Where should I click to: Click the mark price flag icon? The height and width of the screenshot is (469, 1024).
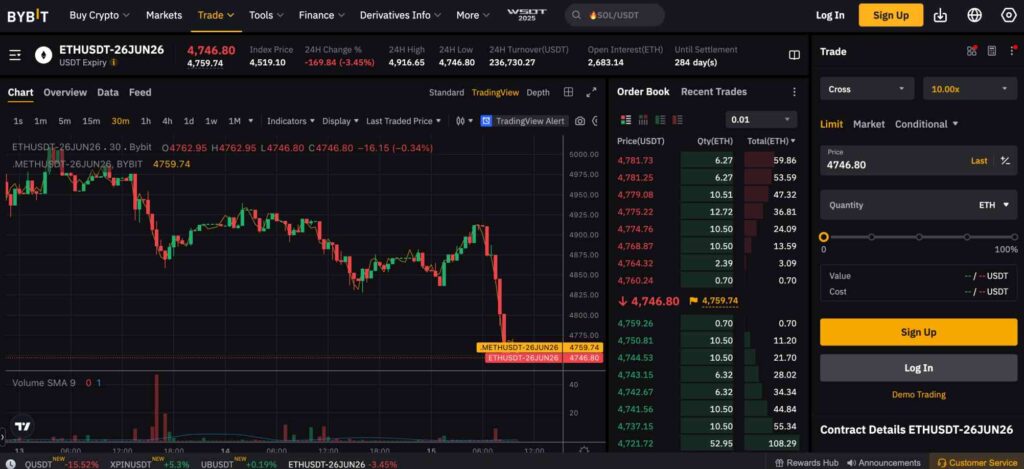pos(694,301)
